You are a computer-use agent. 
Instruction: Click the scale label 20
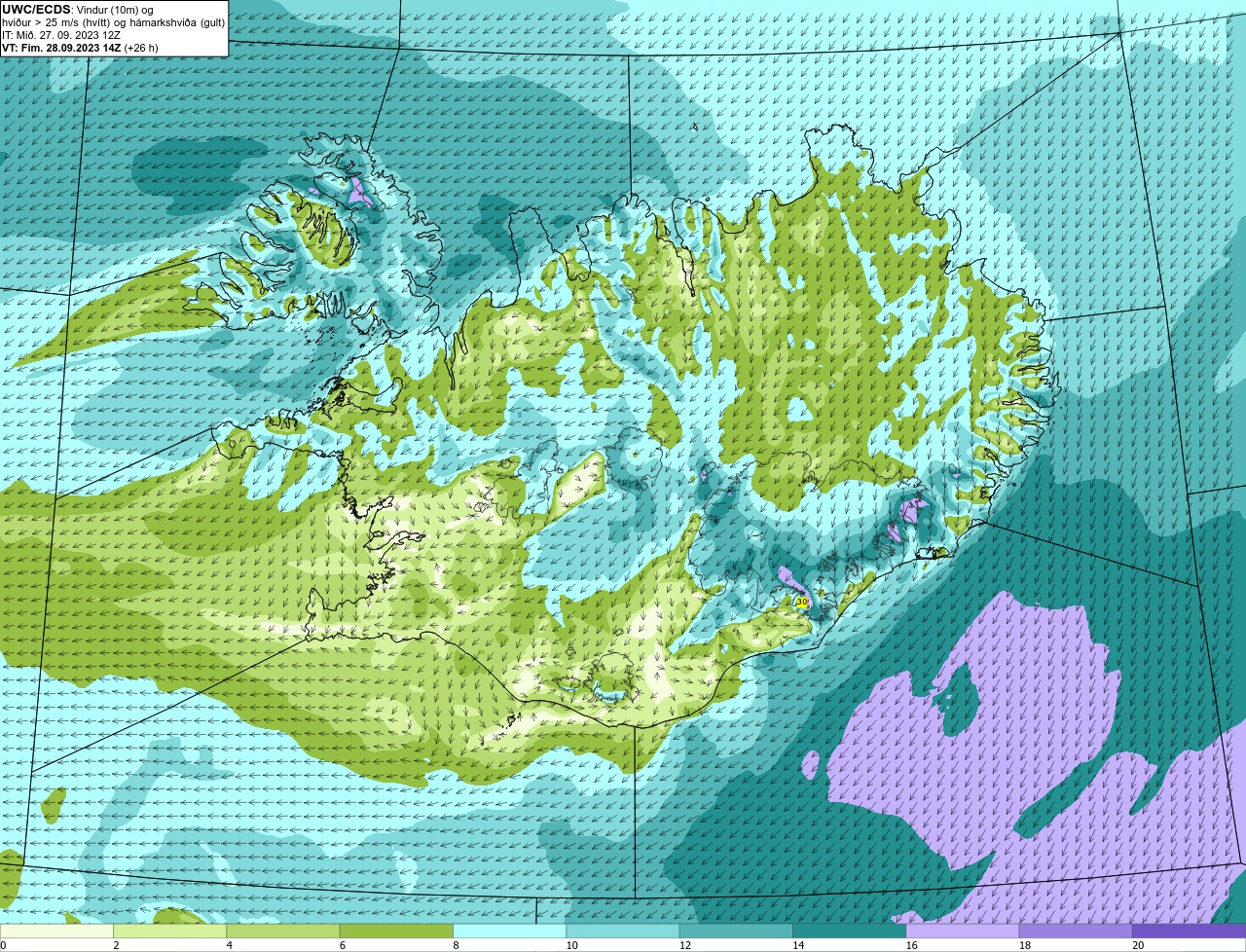click(1138, 945)
